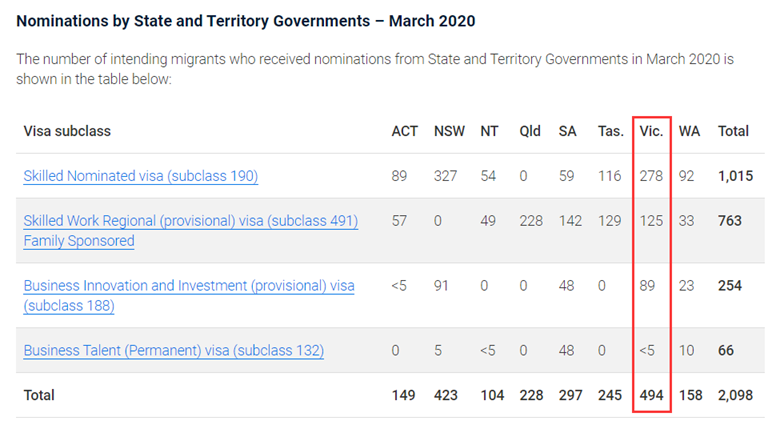This screenshot has height=429, width=784.
Task: Click the Nominations by State and Territory heading
Action: [x=246, y=21]
